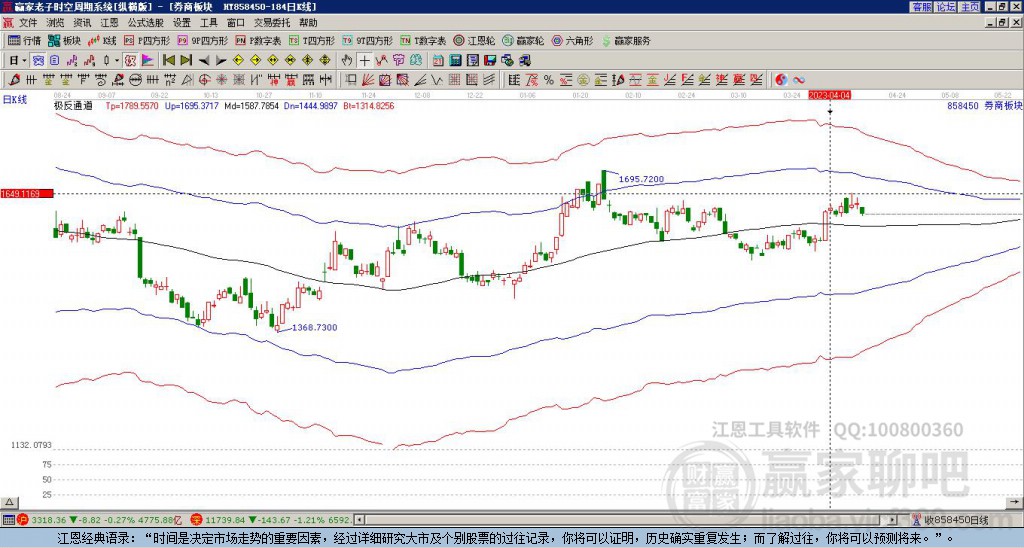Open the P数字表 tool
The width and height of the screenshot is (1024, 548).
pos(258,40)
